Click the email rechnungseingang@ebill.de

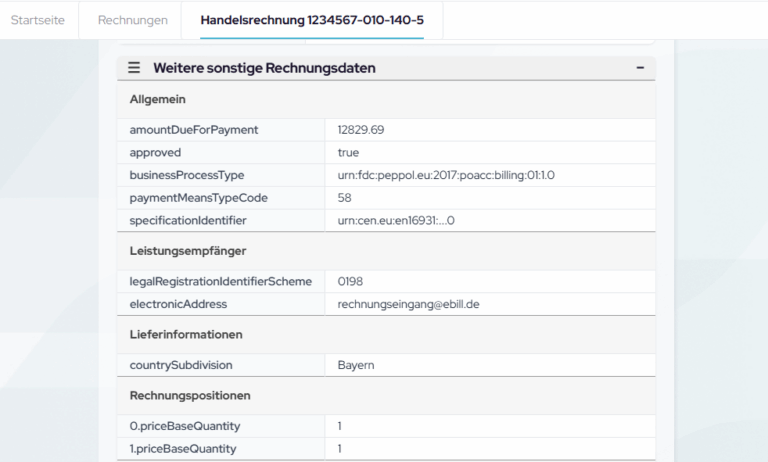click(409, 304)
